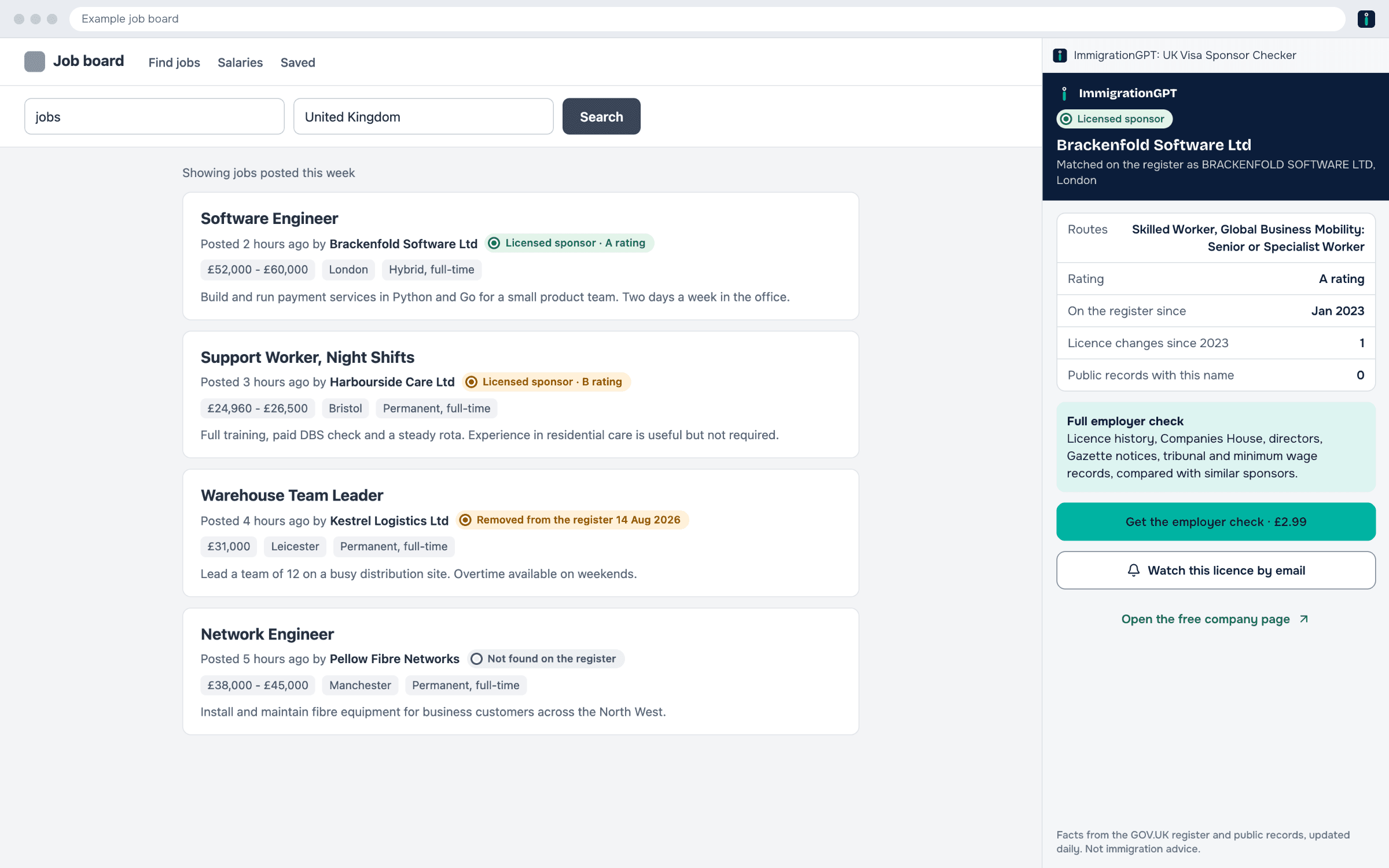The width and height of the screenshot is (1389, 868).
Task: Click the Full employer check heading
Action: click(1125, 421)
